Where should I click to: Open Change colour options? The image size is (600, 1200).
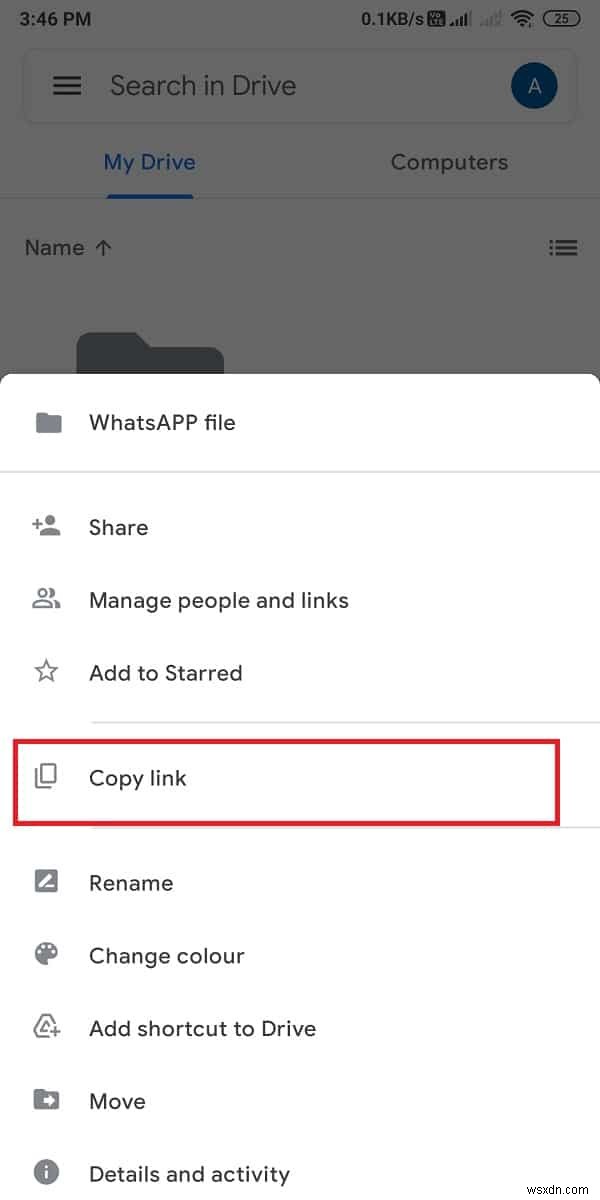tap(166, 955)
